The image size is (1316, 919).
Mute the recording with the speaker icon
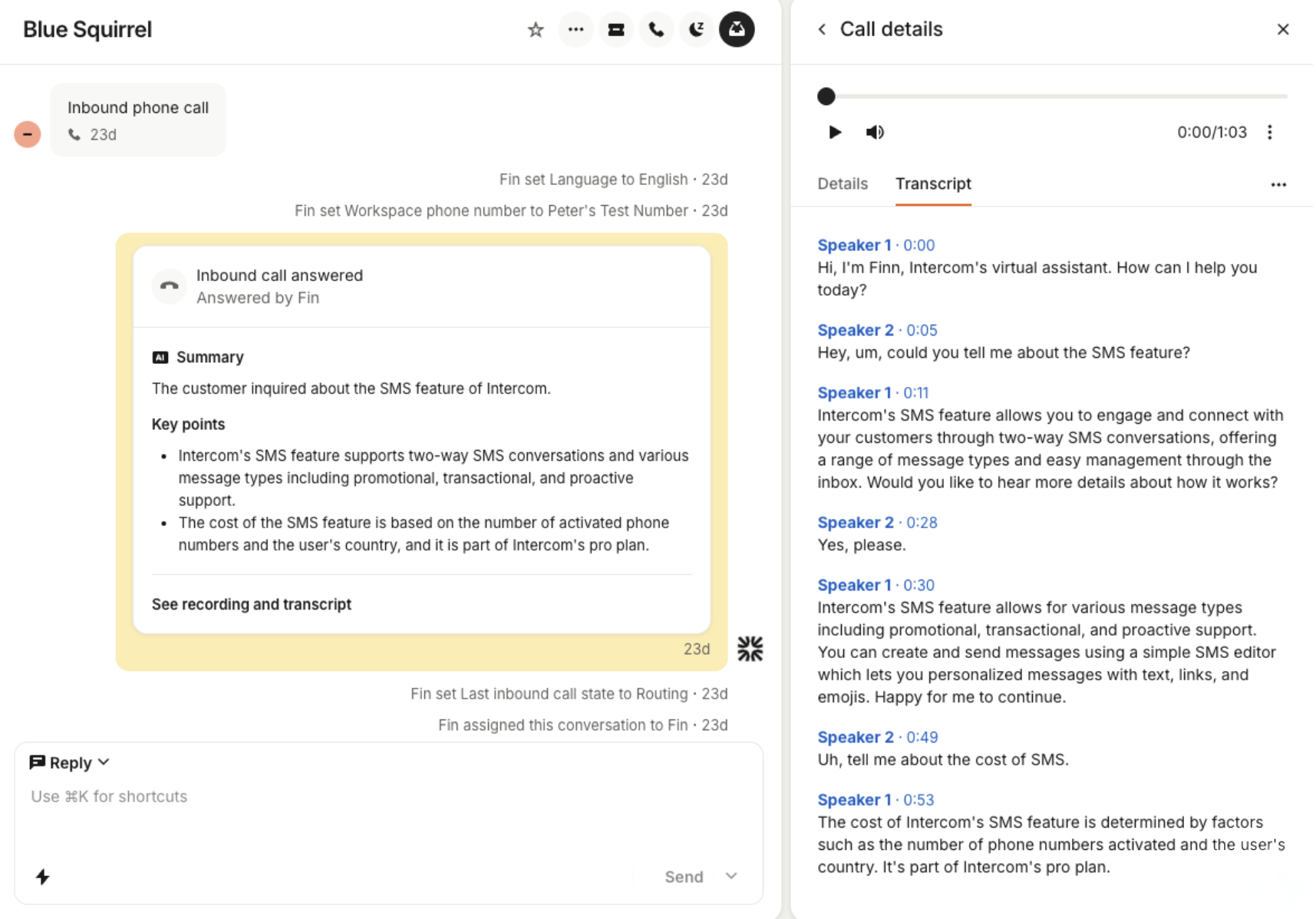875,132
